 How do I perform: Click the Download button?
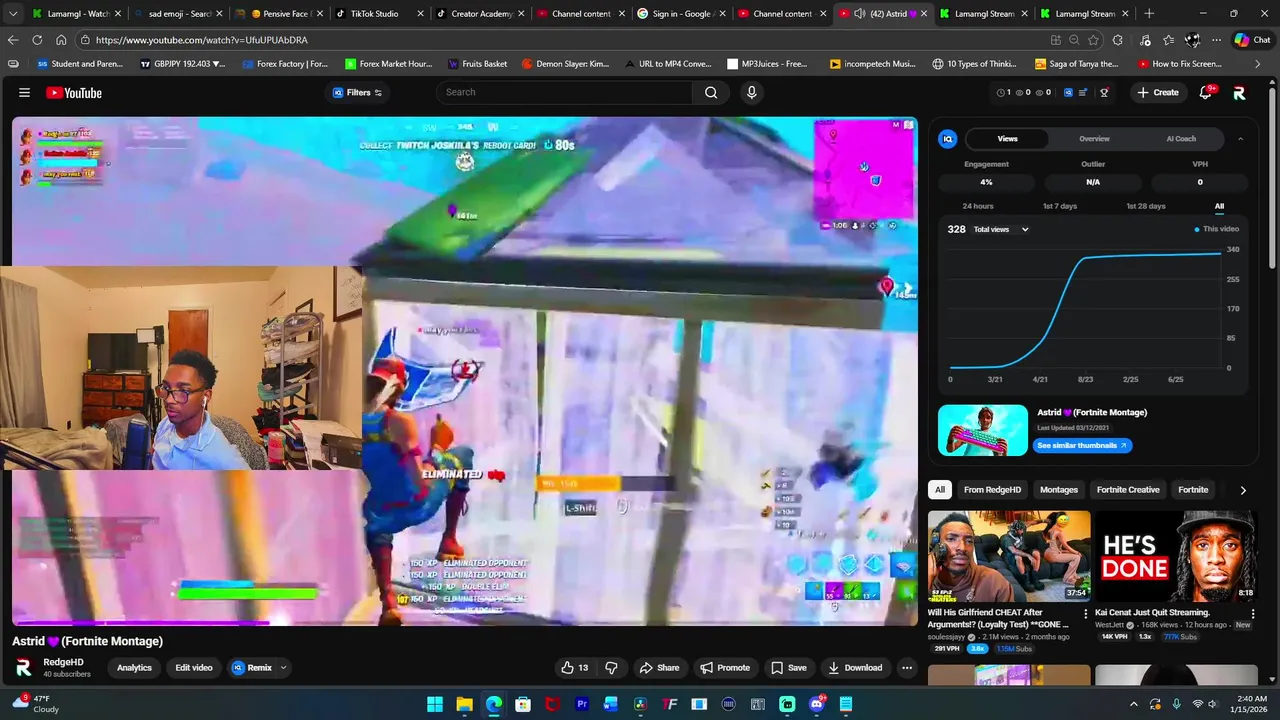(x=855, y=667)
